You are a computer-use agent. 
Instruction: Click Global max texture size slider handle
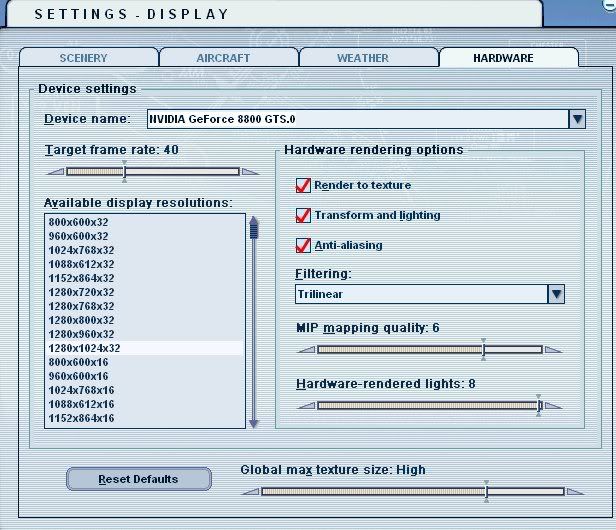point(486,491)
